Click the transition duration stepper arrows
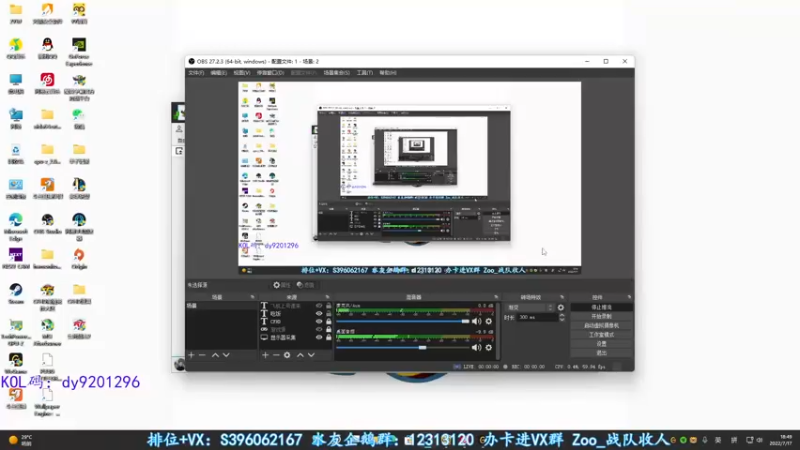 pos(562,317)
